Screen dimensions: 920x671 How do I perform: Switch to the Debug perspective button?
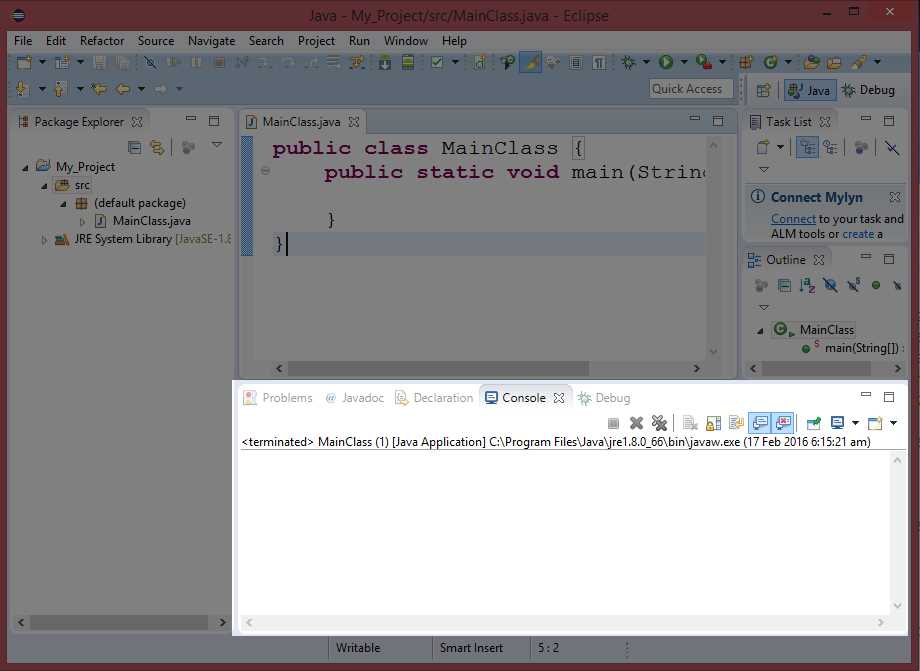tap(868, 90)
